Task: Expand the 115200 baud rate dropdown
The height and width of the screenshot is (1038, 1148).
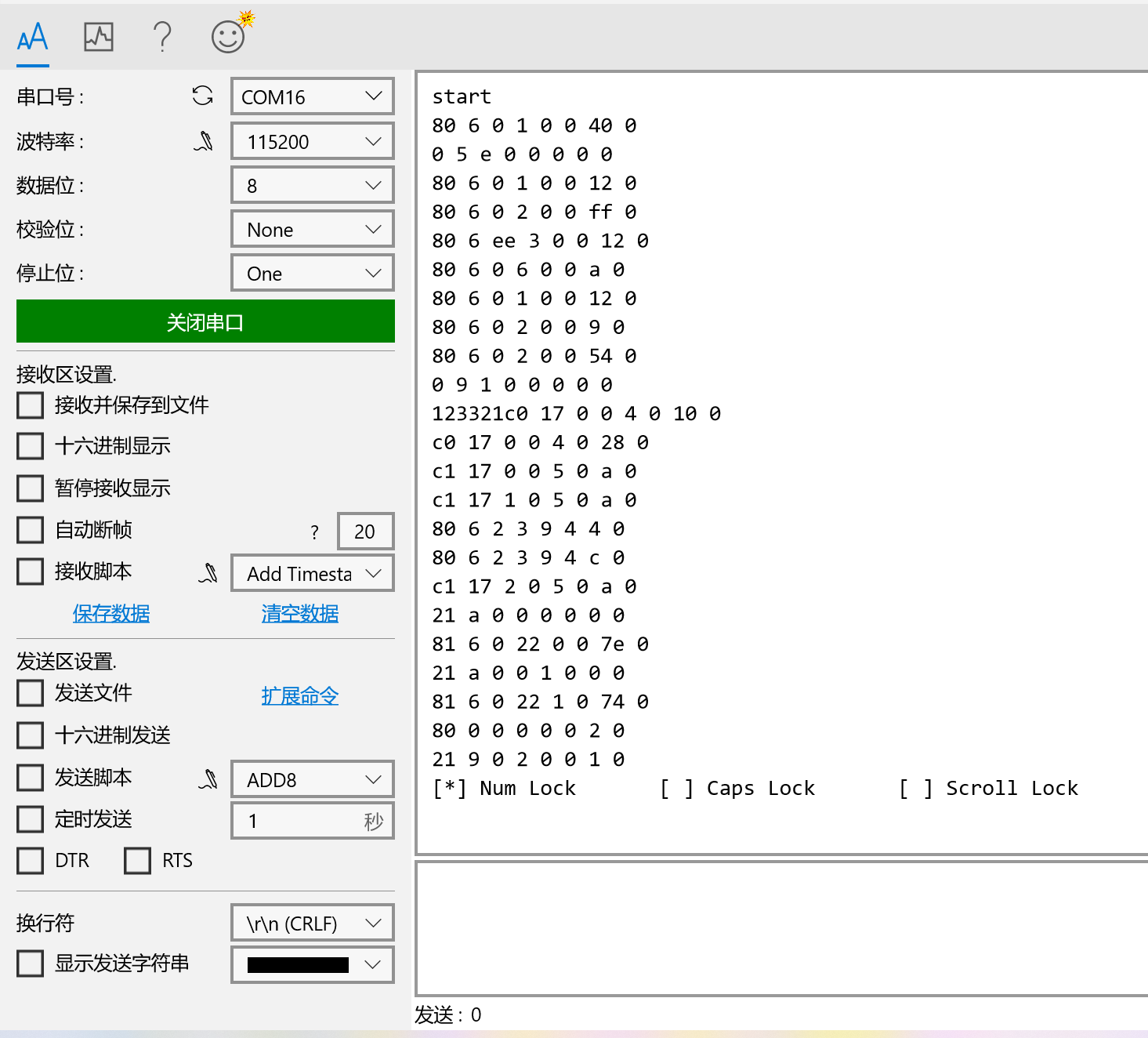Action: coord(312,141)
